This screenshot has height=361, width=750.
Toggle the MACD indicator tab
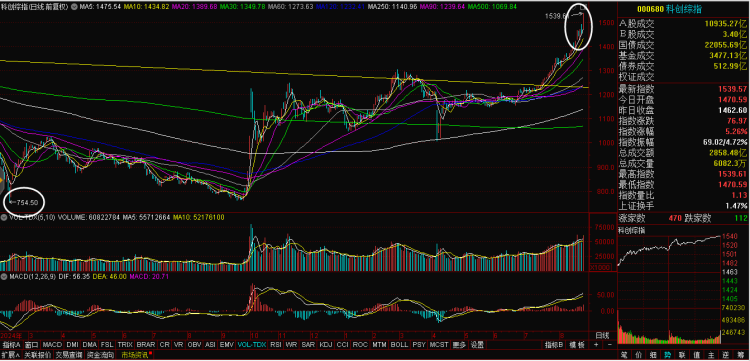[52, 345]
